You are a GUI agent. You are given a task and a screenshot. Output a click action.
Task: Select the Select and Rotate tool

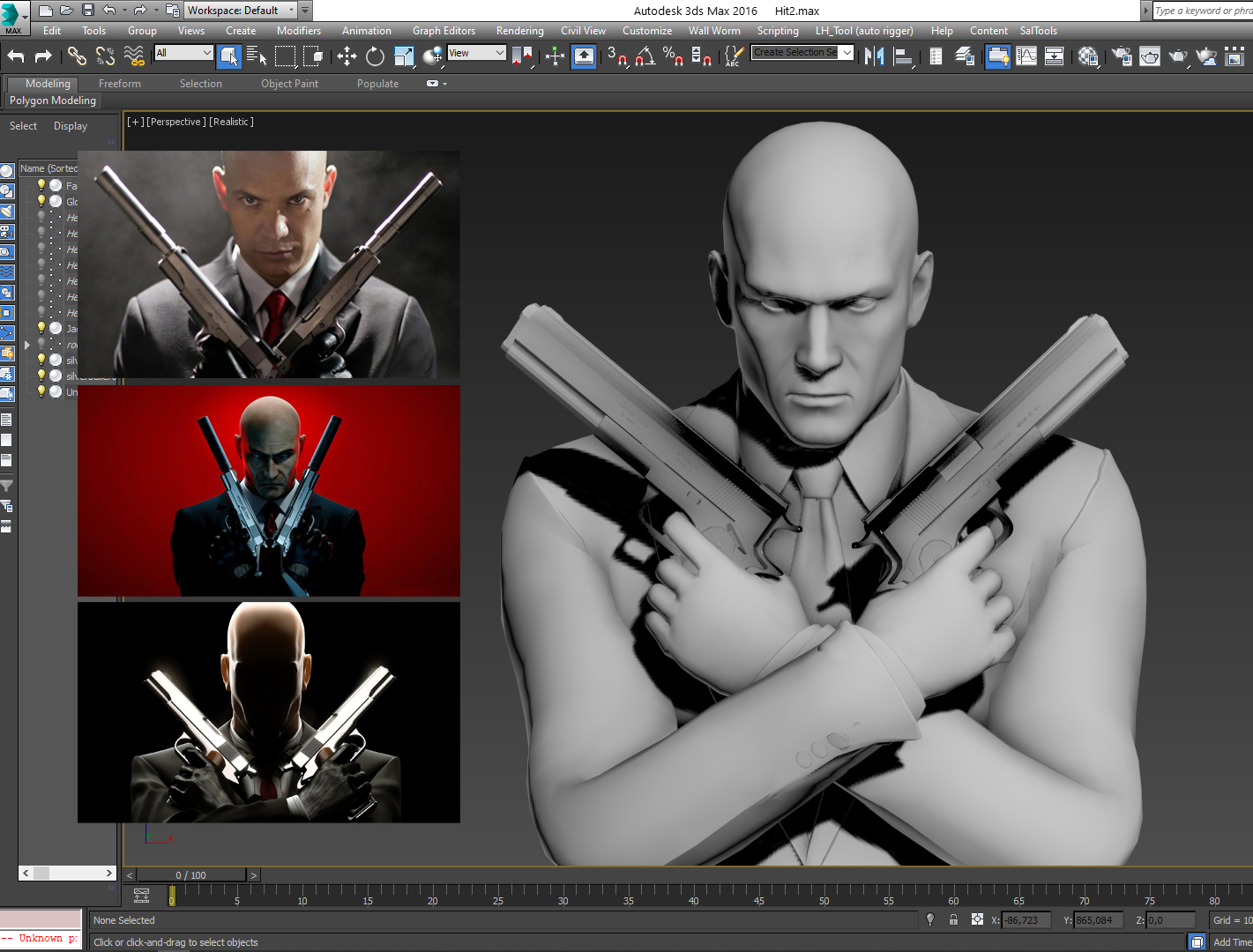click(x=375, y=56)
